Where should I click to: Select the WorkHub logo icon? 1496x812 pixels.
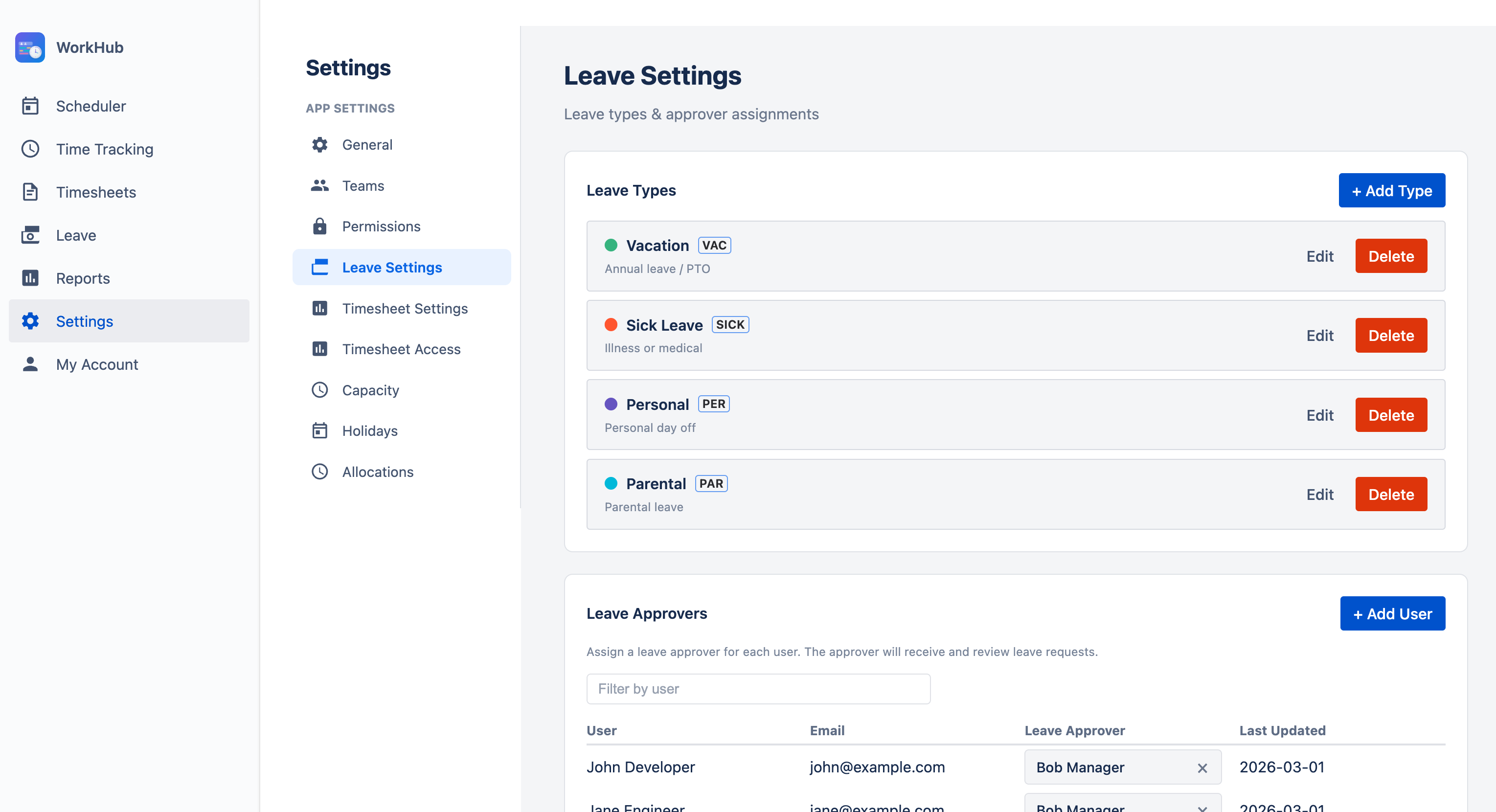click(30, 47)
